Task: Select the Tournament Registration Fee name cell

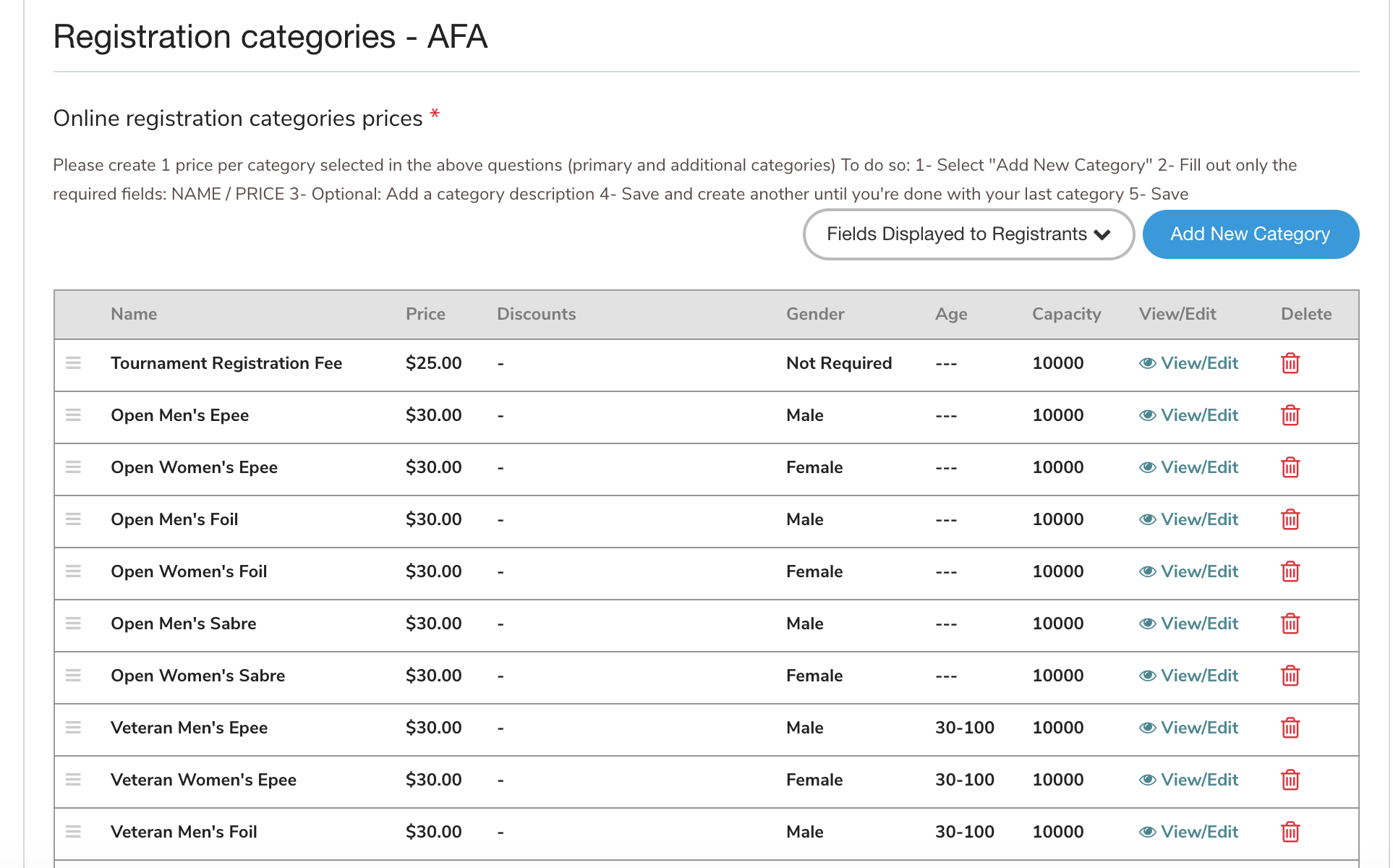Action: [226, 363]
